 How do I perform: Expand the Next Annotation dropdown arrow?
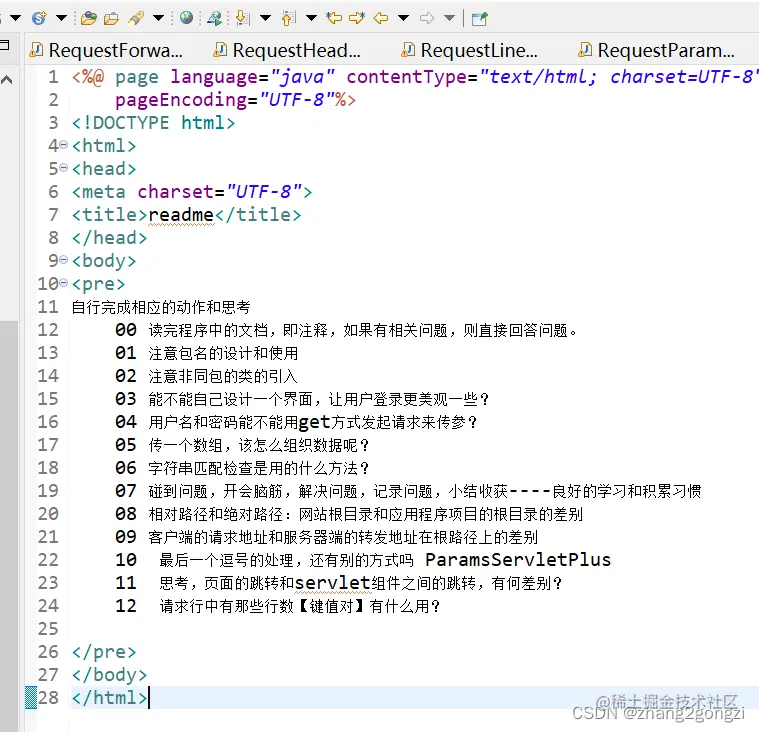coord(265,18)
